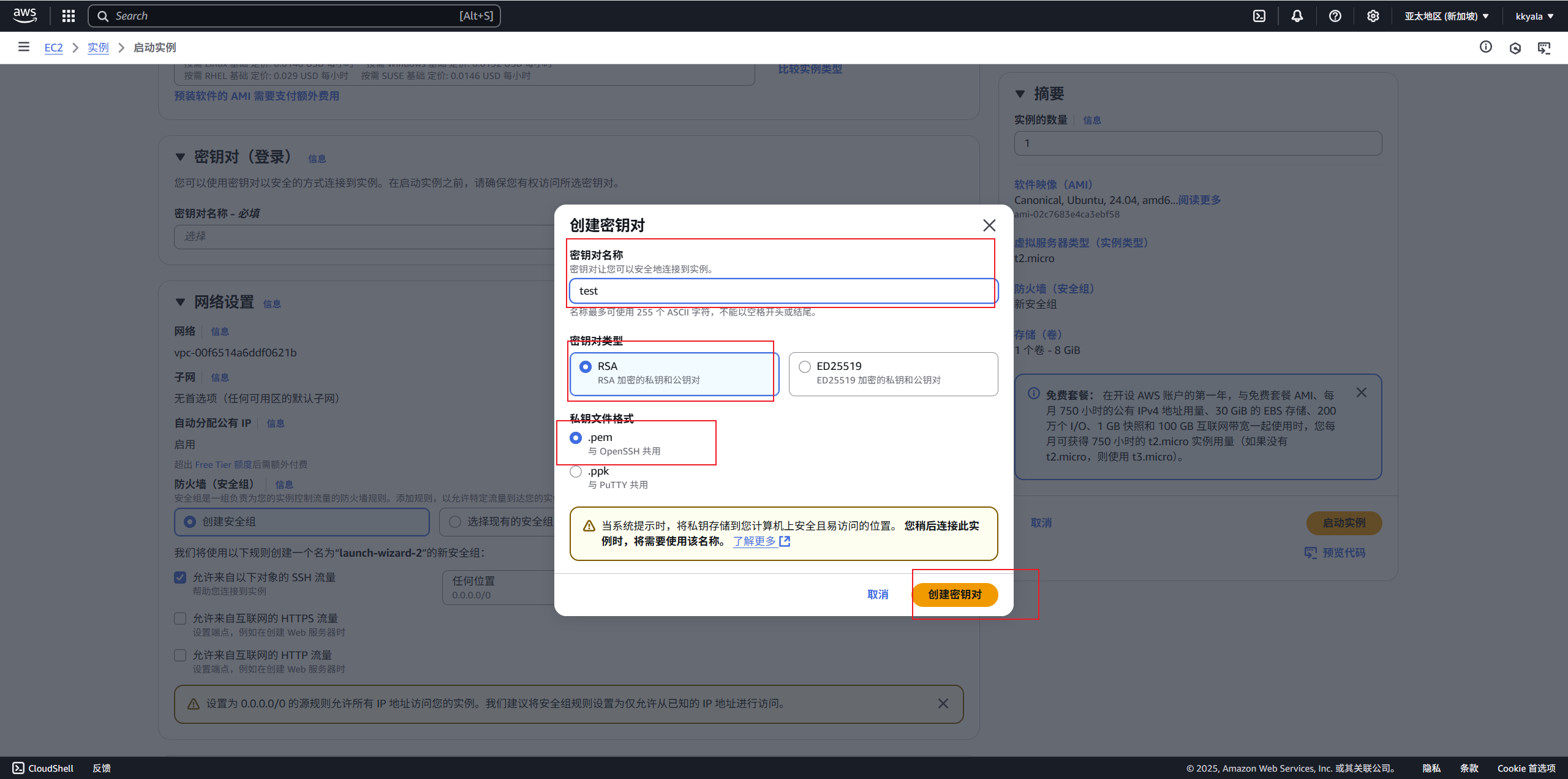Click the preview code icon
Screen dimensions: 1568x779
click(x=1311, y=553)
